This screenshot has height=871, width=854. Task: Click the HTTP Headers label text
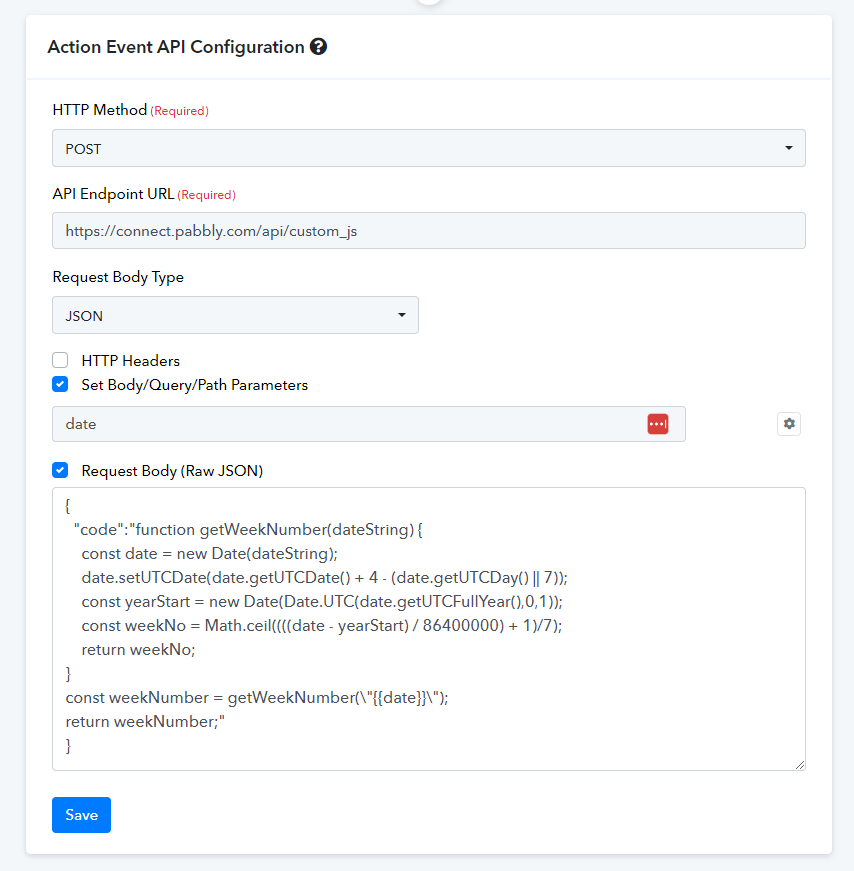point(131,361)
